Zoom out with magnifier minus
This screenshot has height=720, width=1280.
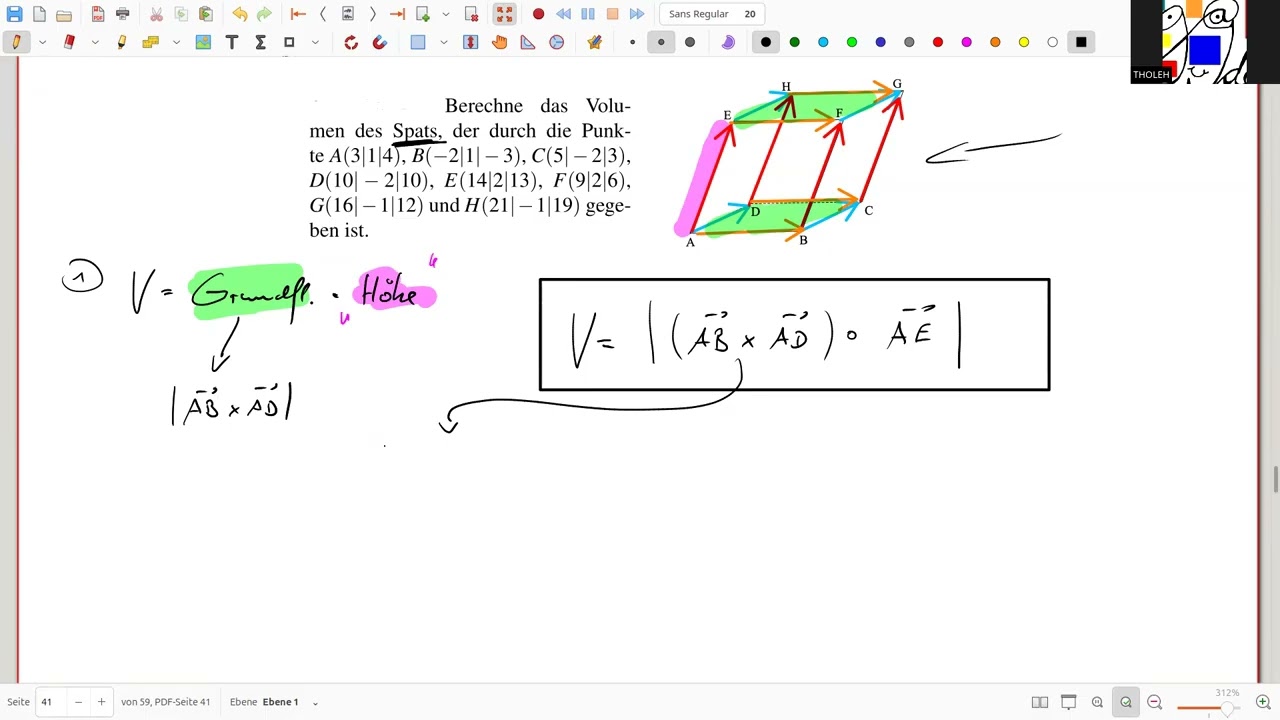click(1154, 702)
